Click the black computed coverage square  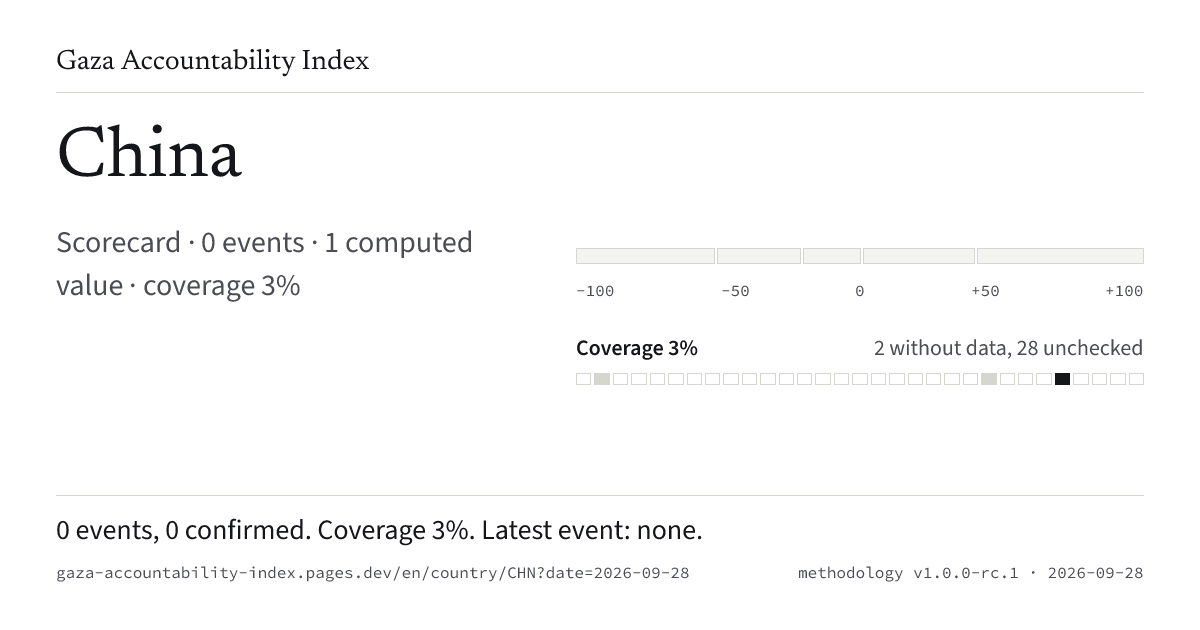1062,379
